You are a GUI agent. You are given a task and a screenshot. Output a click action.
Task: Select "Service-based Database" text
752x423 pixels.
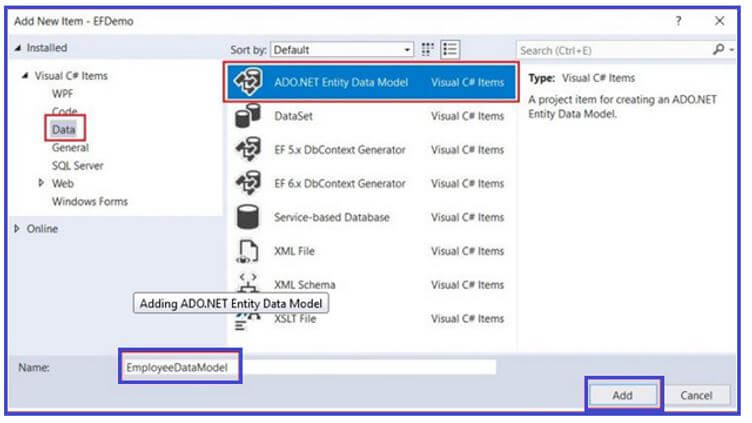tap(332, 217)
